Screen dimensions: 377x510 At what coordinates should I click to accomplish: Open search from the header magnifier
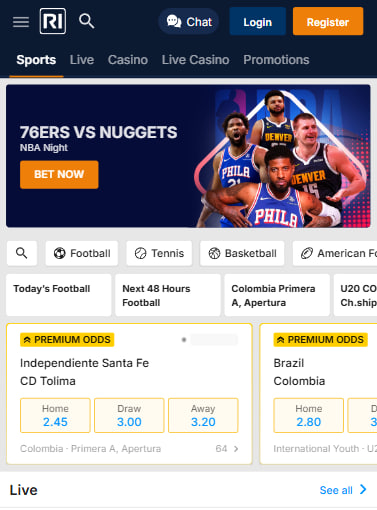(x=86, y=21)
